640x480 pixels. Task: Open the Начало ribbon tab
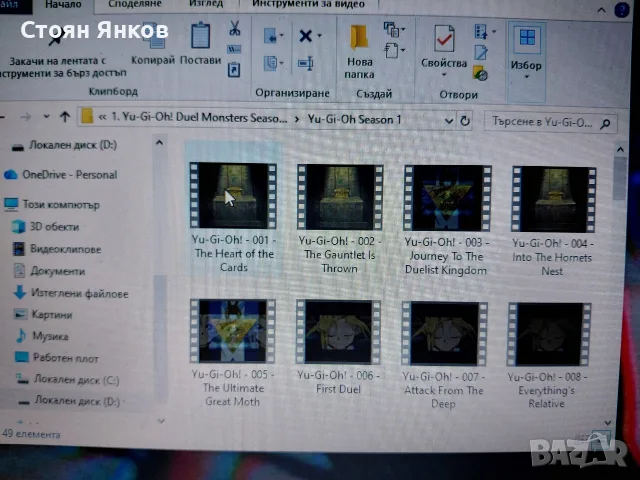63,5
